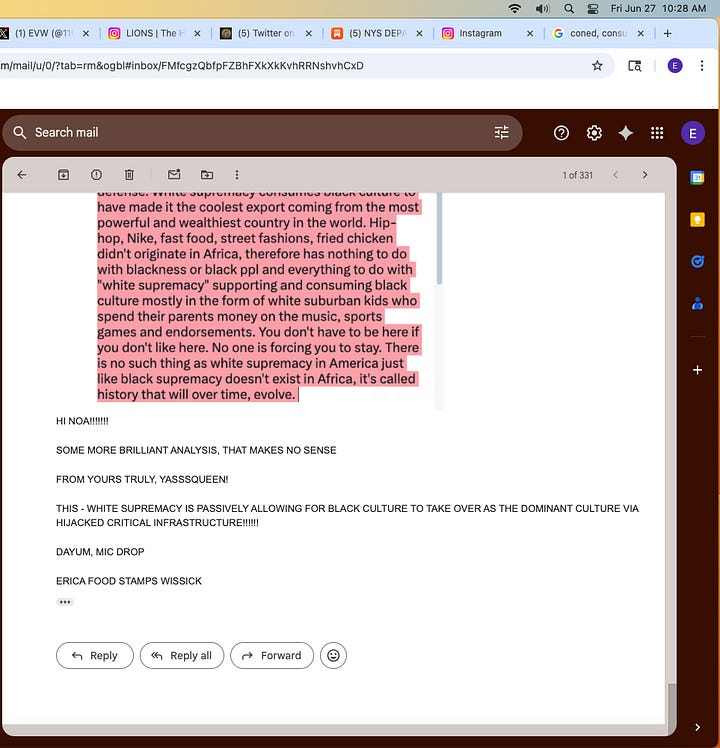Click the '1 of 331' counter text
Screen dimensions: 720x748
[577, 175]
